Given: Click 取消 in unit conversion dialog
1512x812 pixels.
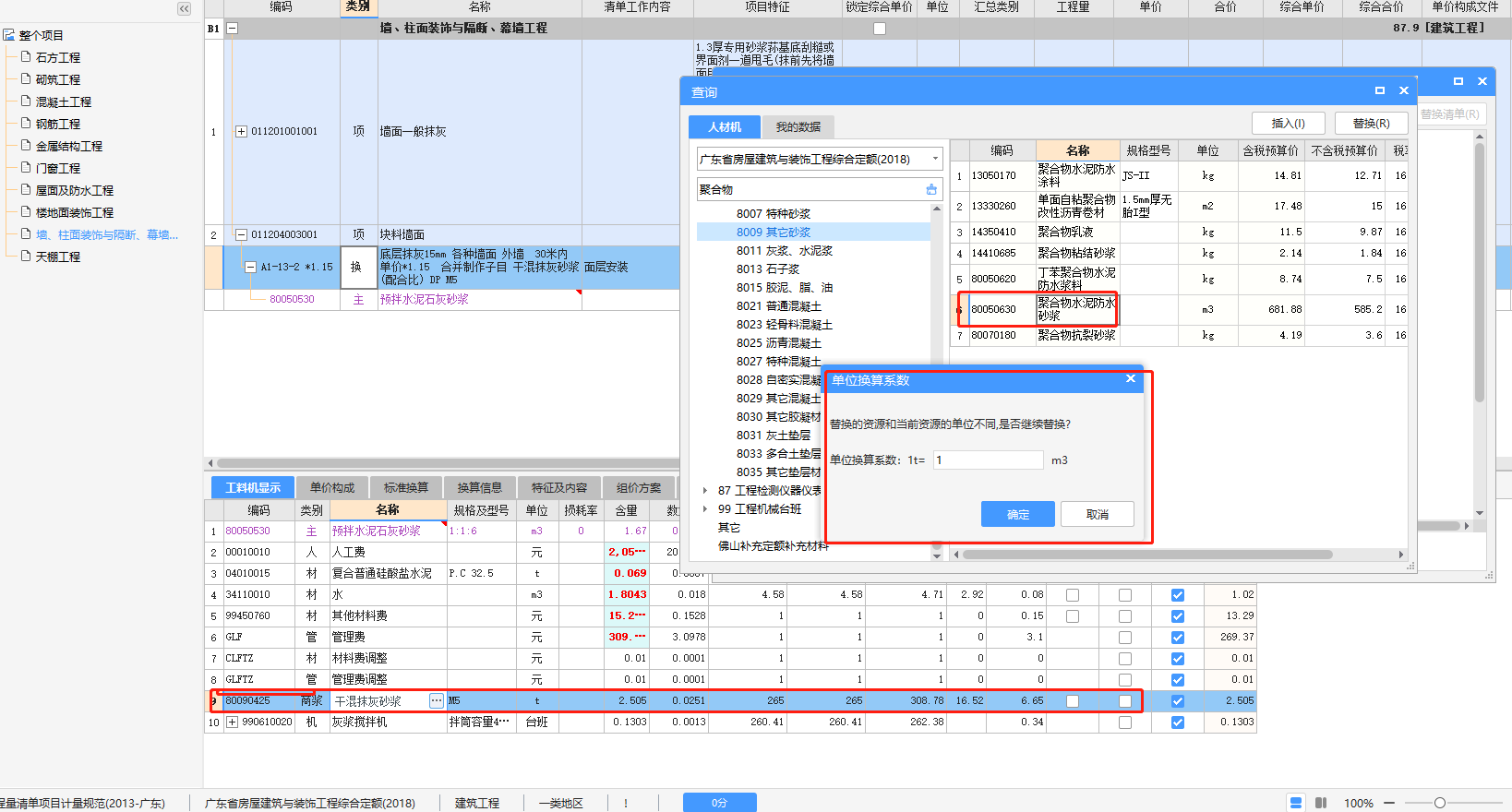Looking at the screenshot, I should coord(1098,515).
